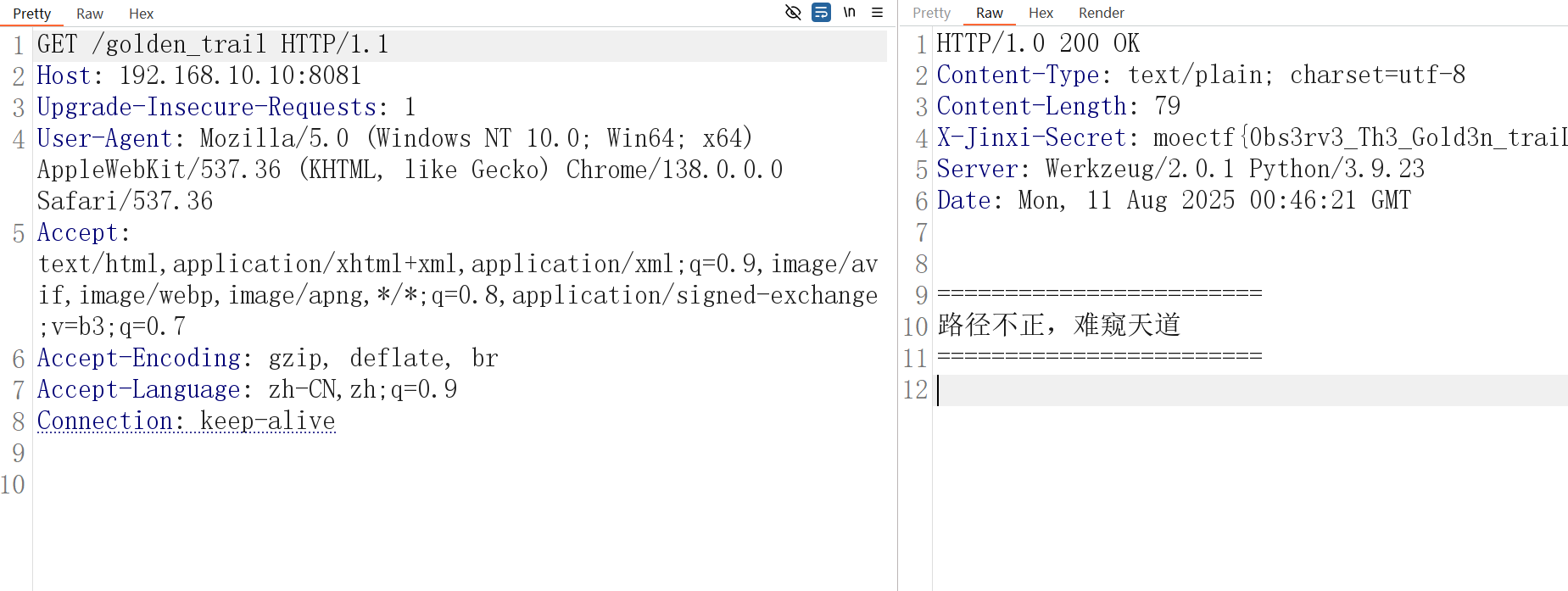The height and width of the screenshot is (591, 1568).
Task: Open the request editor hamburger menu
Action: (x=878, y=13)
